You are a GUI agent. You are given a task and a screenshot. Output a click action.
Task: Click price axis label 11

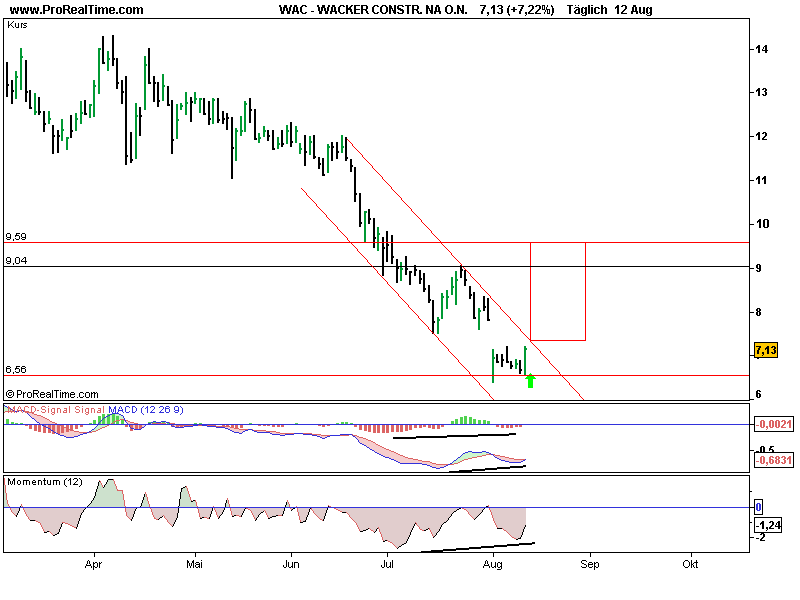click(x=762, y=180)
